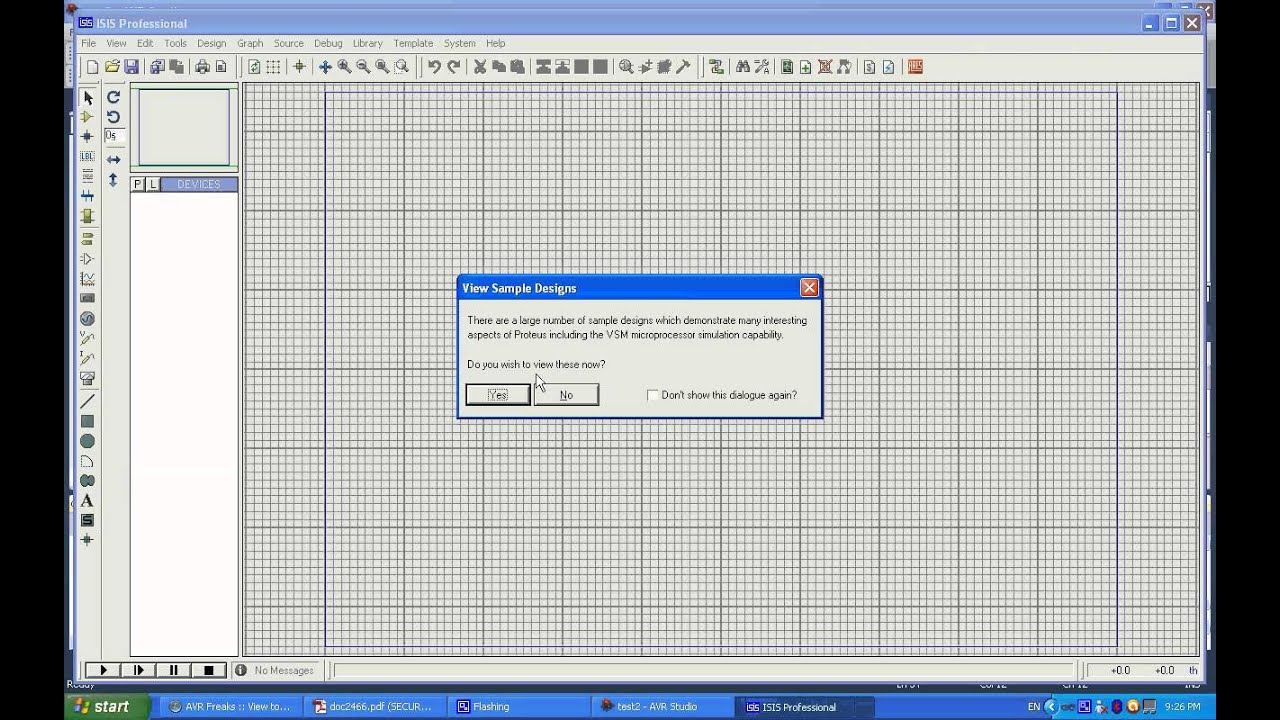Click the Print icon in toolbar
This screenshot has height=720, width=1280.
pos(202,67)
